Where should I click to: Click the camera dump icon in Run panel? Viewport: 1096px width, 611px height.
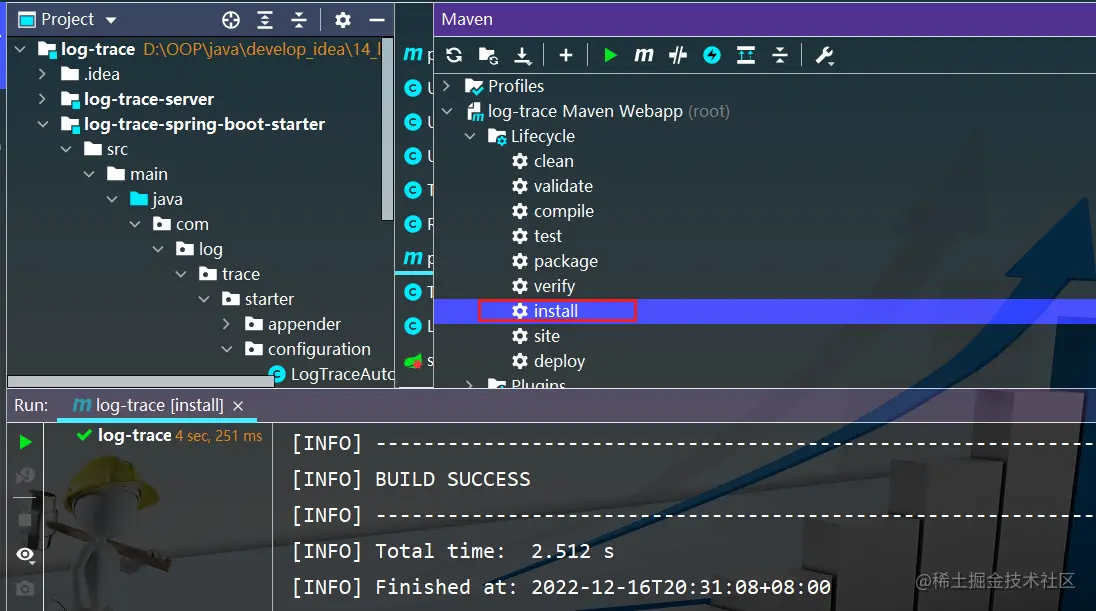tap(25, 589)
